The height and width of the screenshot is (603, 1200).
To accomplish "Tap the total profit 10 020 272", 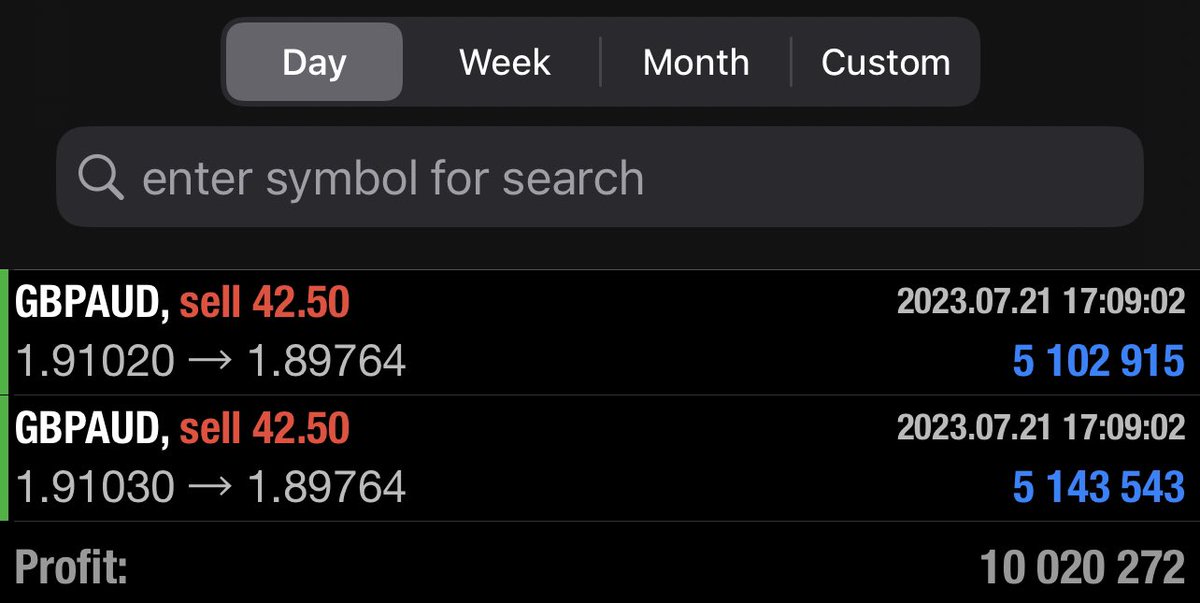I will pos(1082,568).
